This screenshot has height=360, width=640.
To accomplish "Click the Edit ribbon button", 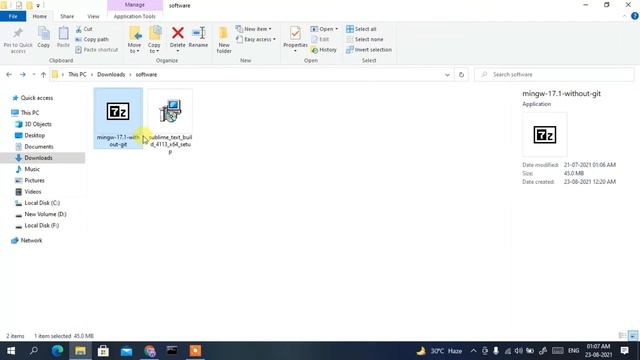I will tap(320, 39).
